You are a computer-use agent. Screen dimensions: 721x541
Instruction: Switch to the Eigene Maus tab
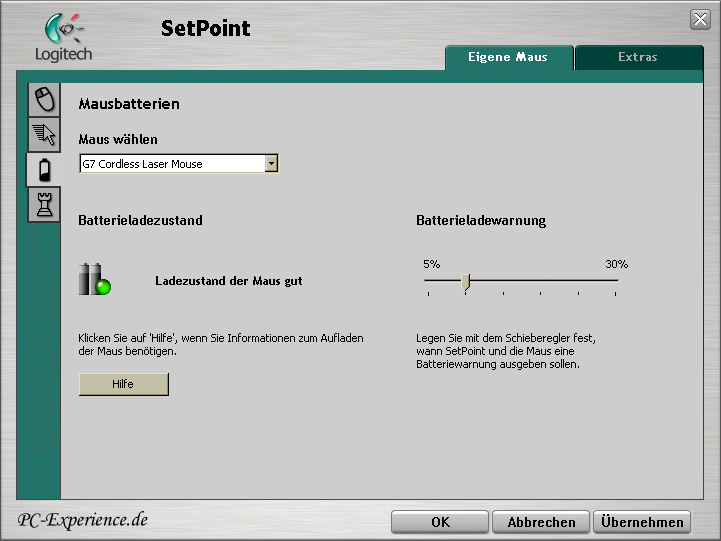tap(509, 57)
